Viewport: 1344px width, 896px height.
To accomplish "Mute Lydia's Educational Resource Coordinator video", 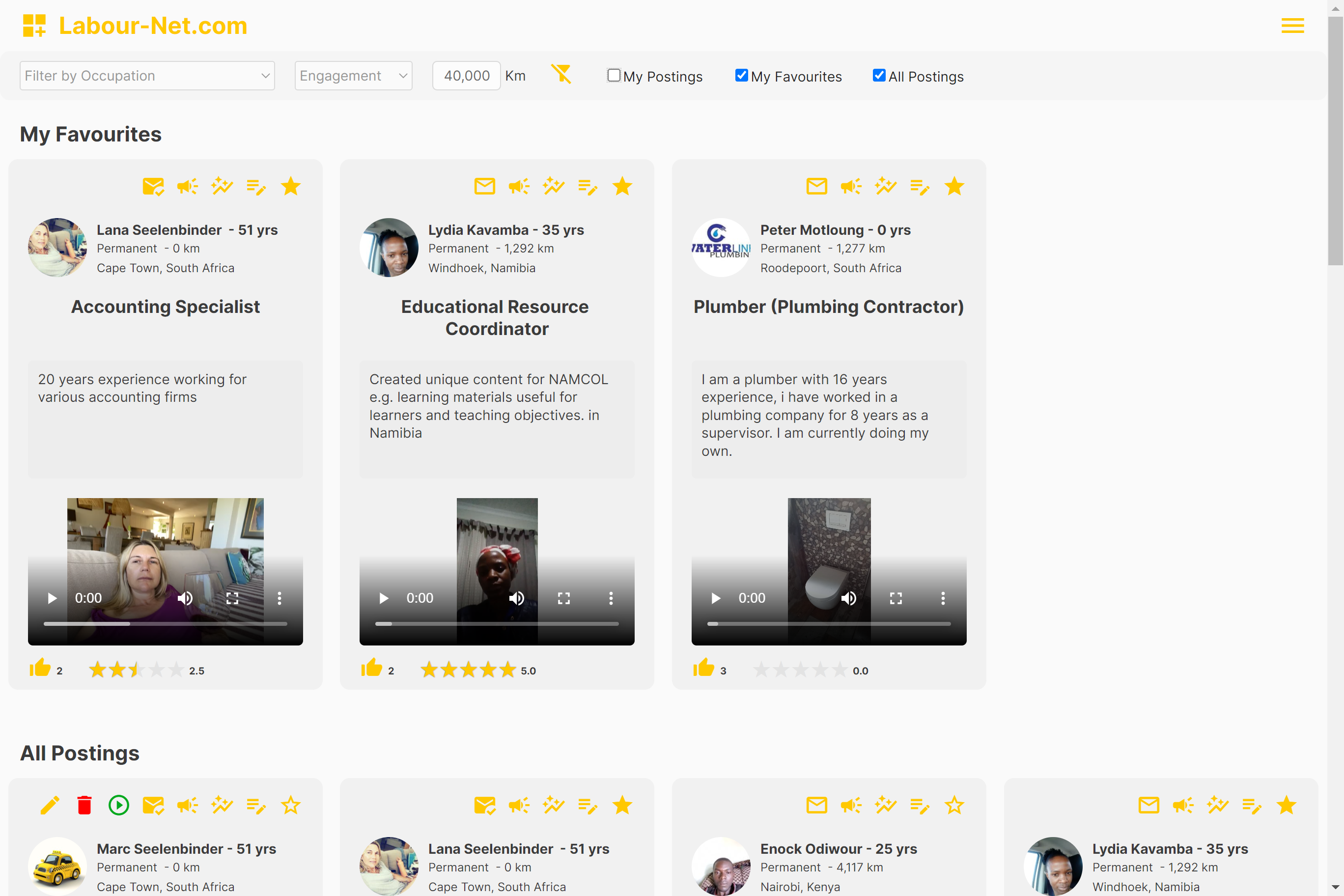I will [x=517, y=598].
